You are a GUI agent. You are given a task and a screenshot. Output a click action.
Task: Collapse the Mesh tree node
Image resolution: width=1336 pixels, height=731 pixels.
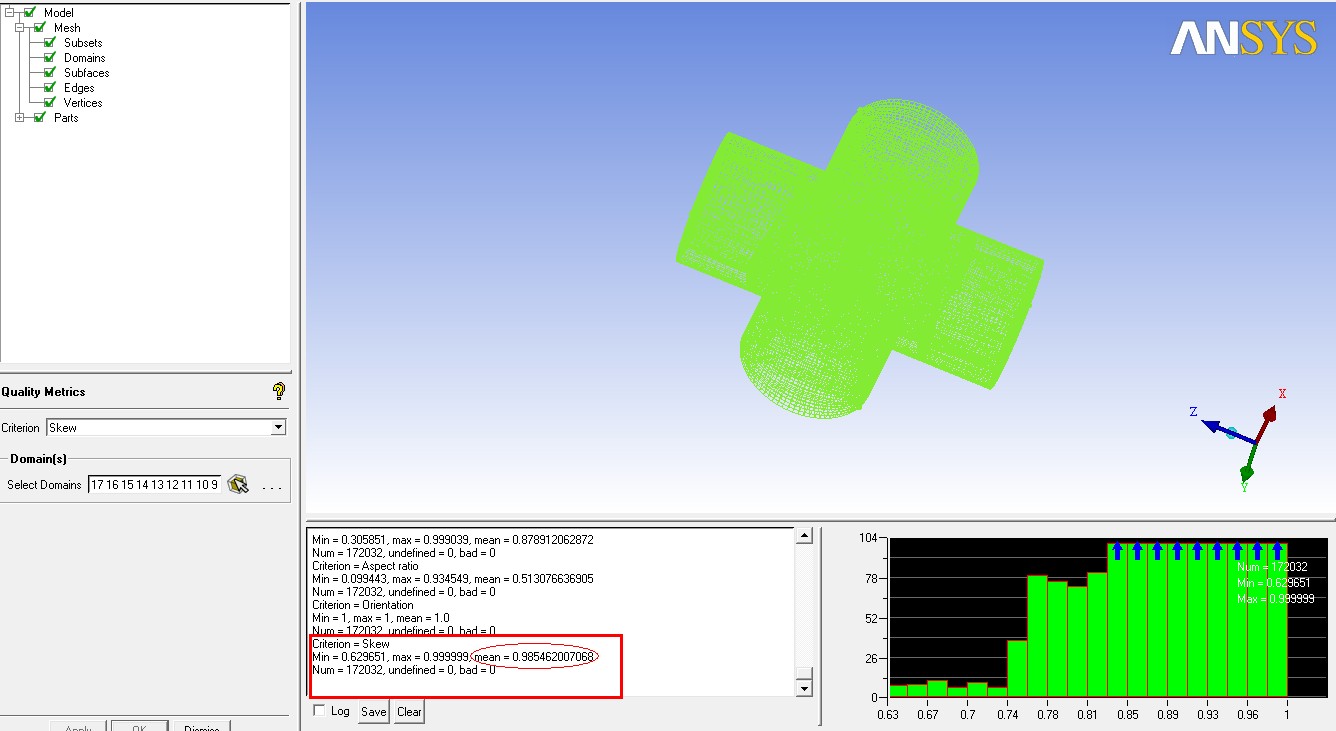[x=20, y=28]
